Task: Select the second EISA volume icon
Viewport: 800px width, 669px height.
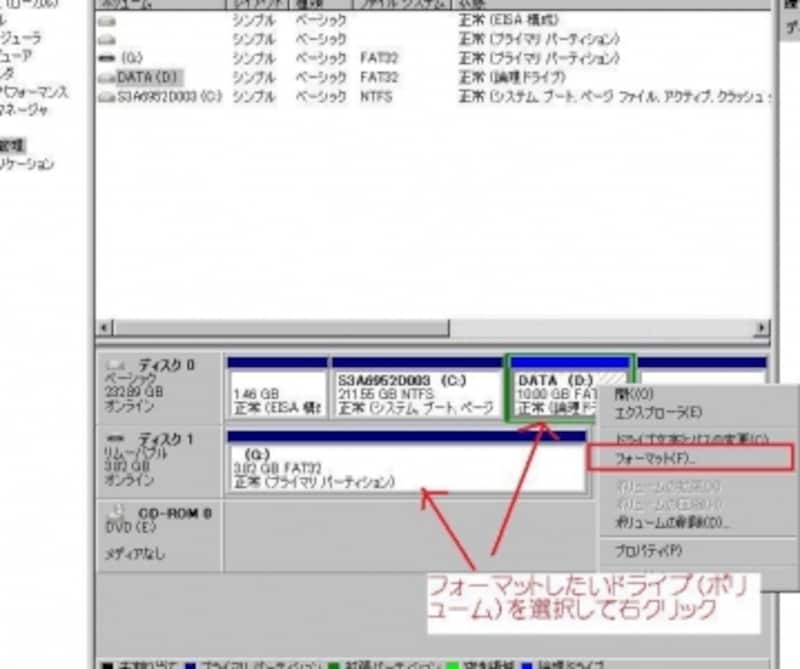Action: (x=107, y=38)
